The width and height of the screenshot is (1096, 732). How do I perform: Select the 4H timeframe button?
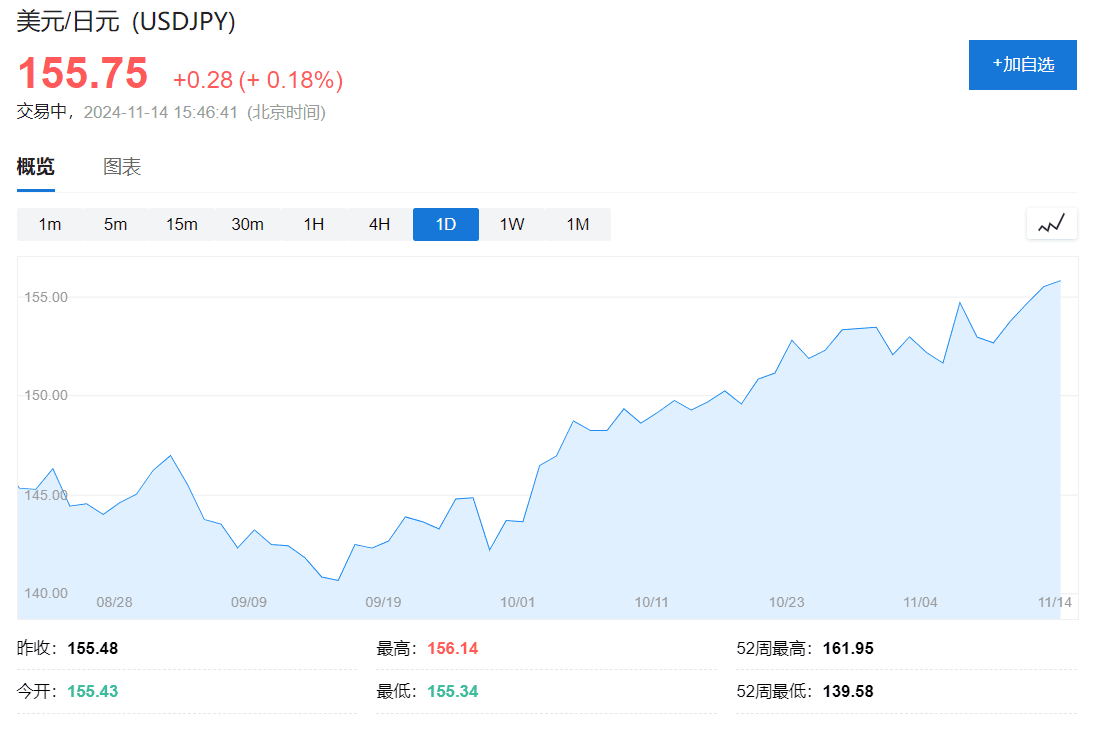[x=380, y=224]
